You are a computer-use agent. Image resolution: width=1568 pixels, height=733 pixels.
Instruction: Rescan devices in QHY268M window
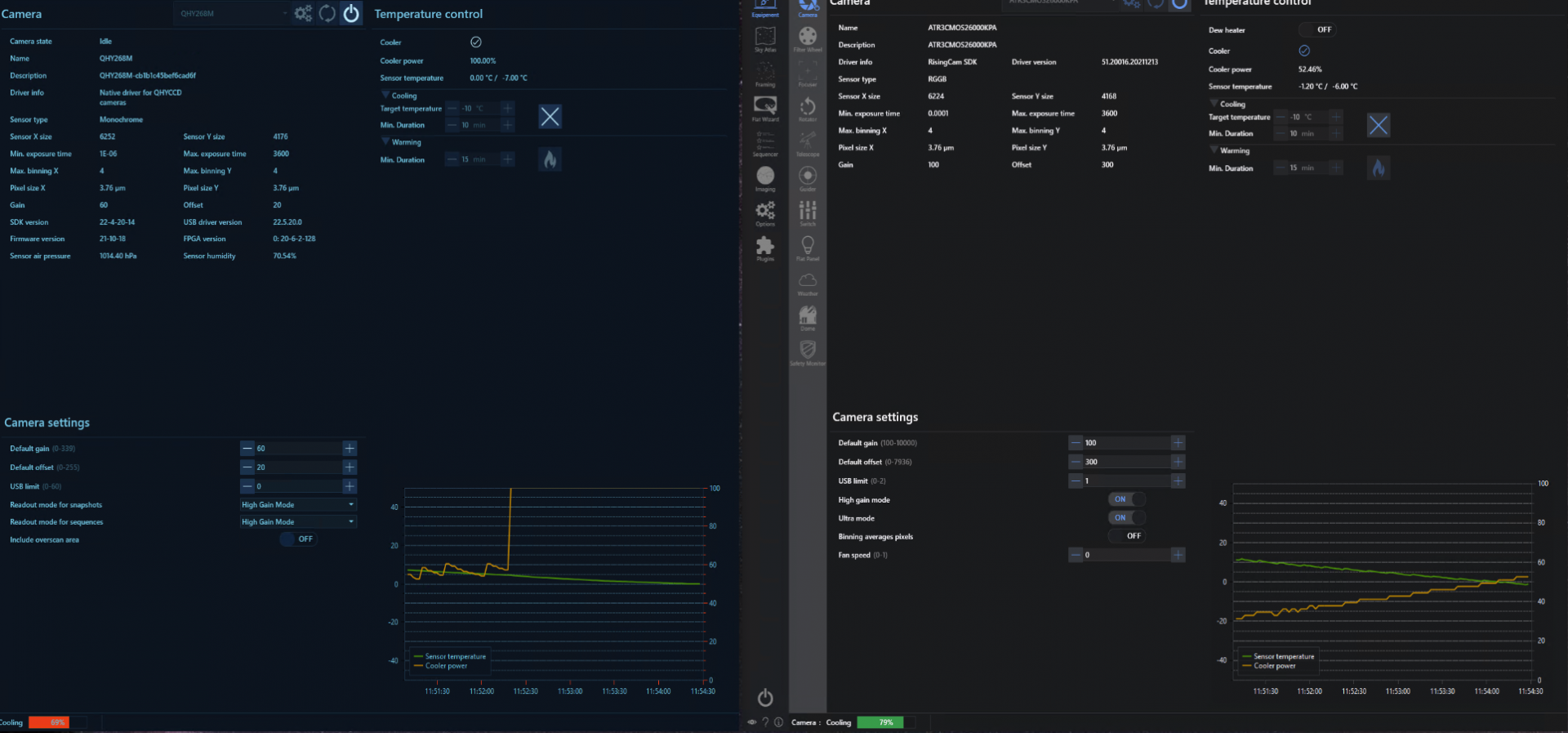(x=327, y=13)
